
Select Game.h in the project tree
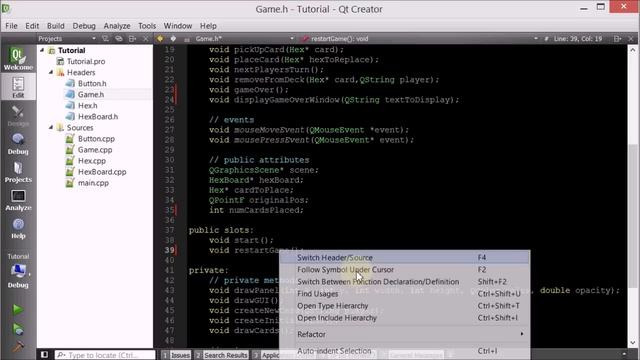click(91, 94)
